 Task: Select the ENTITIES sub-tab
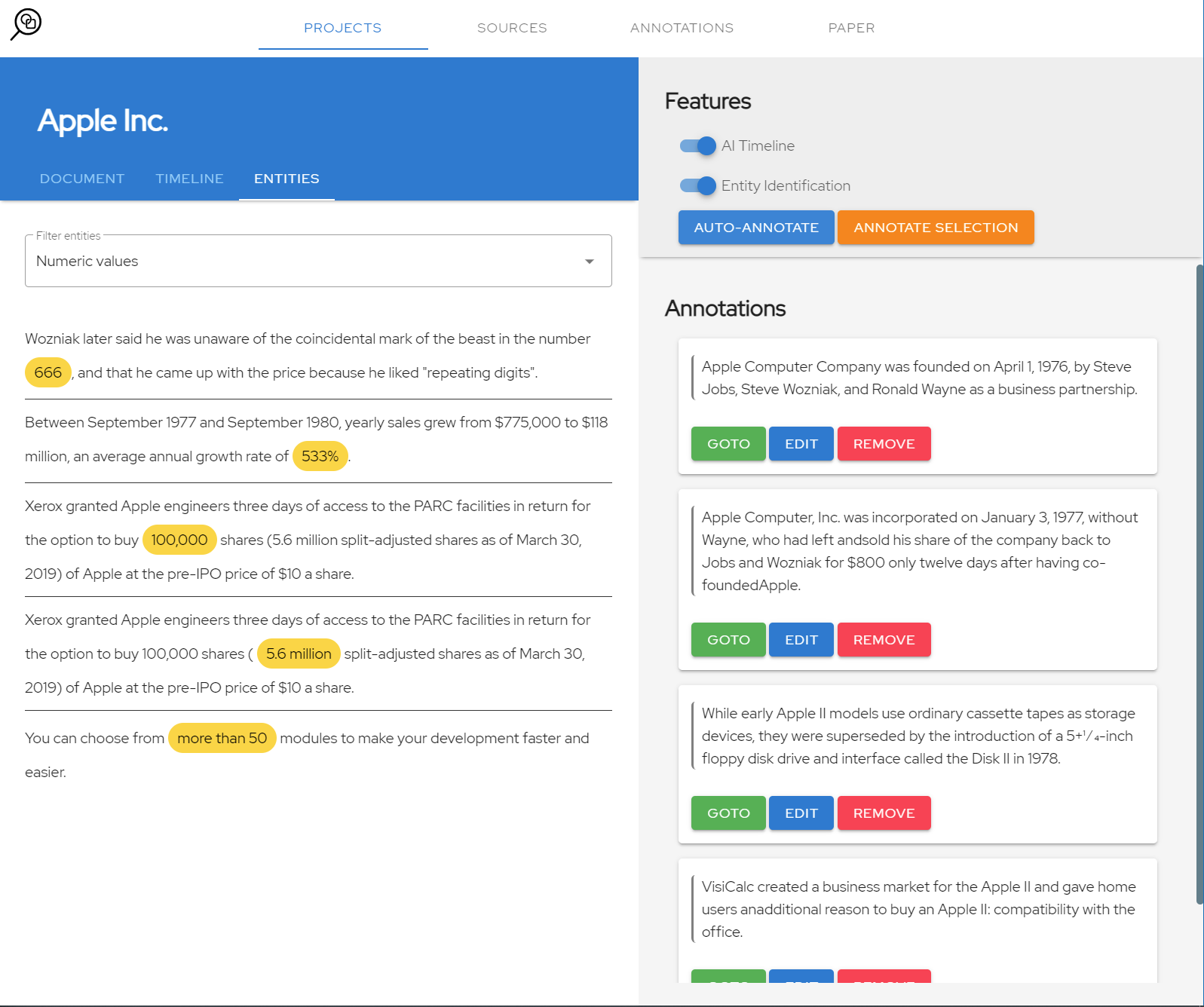(x=286, y=179)
